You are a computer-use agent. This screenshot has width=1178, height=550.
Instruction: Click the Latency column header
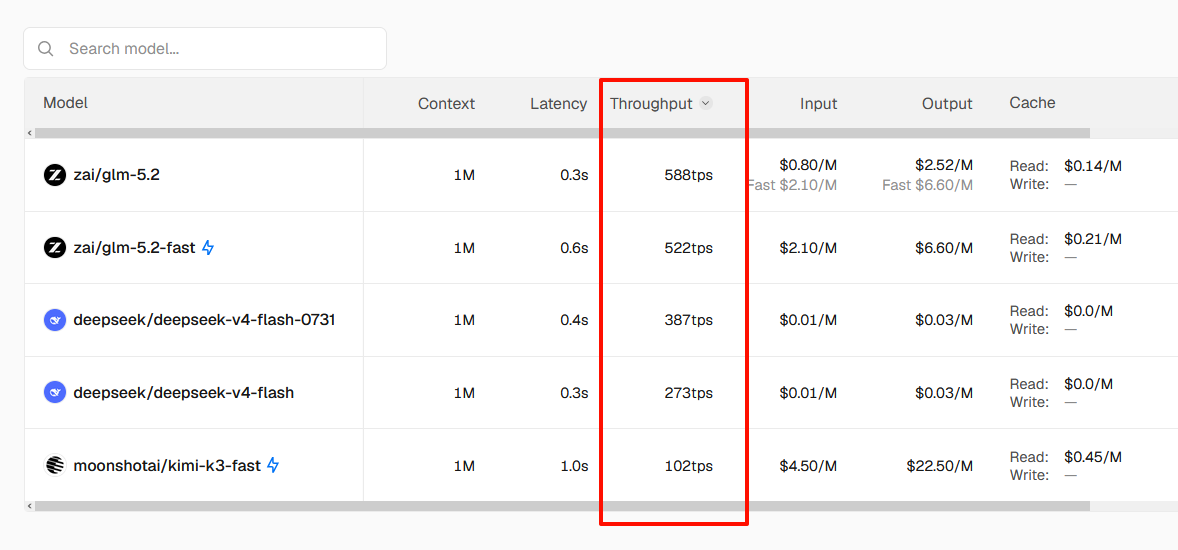point(558,104)
